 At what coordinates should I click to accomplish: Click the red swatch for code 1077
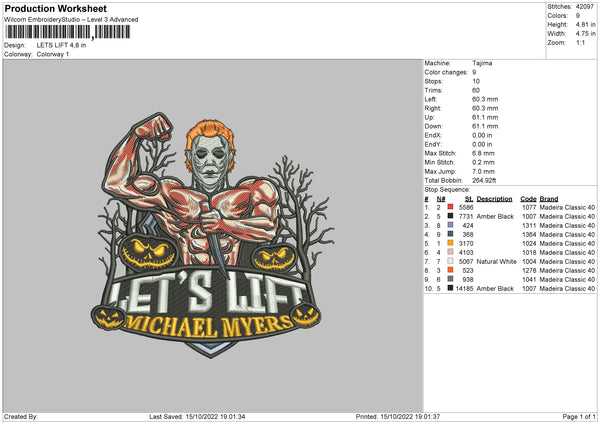[450, 207]
